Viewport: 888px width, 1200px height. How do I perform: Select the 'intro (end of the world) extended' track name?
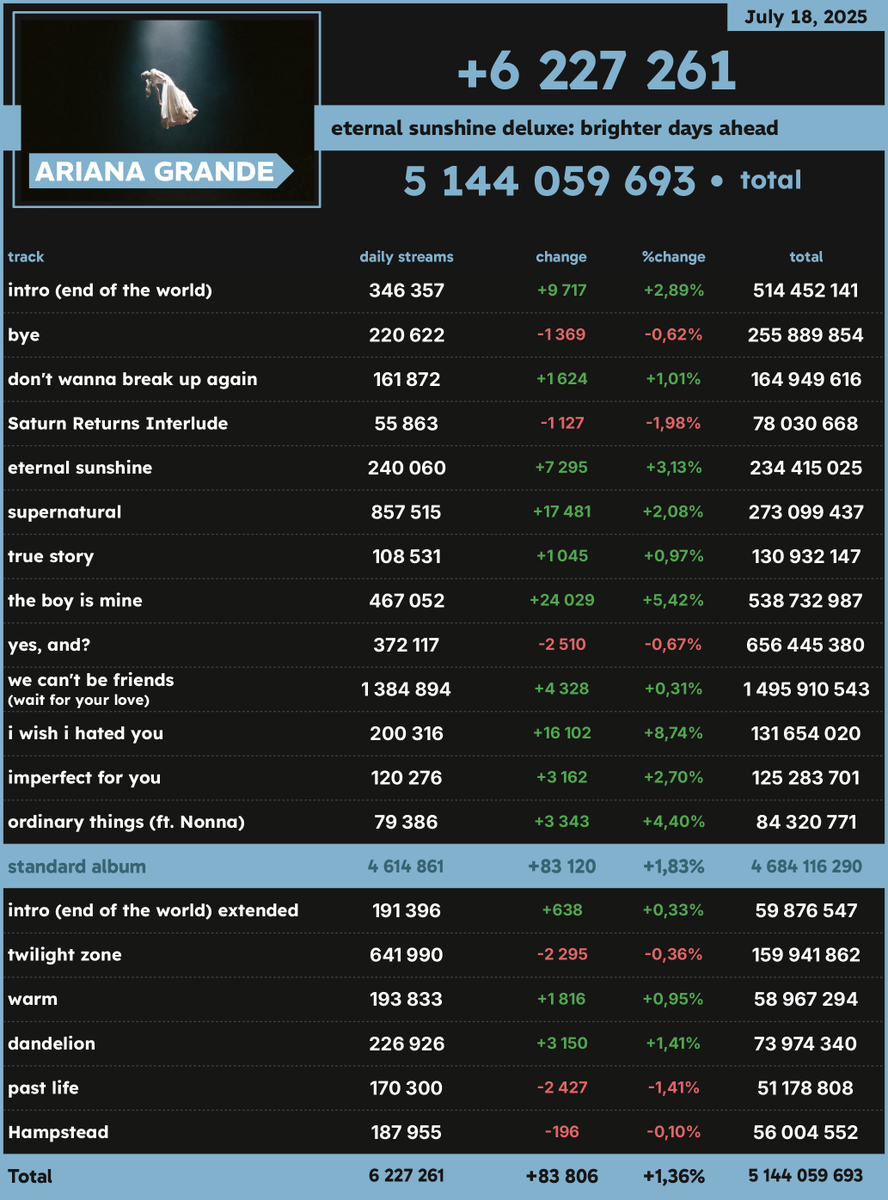[153, 910]
